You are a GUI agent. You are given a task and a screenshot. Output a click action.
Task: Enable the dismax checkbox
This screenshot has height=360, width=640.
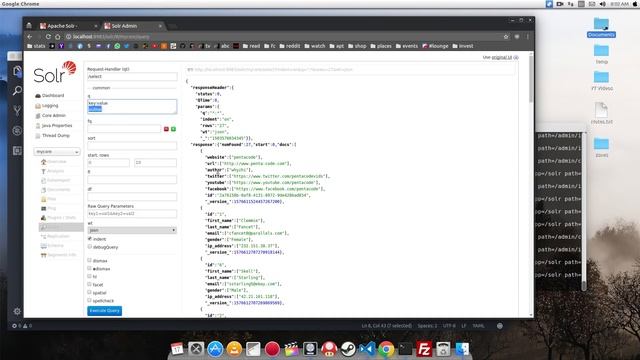89,260
